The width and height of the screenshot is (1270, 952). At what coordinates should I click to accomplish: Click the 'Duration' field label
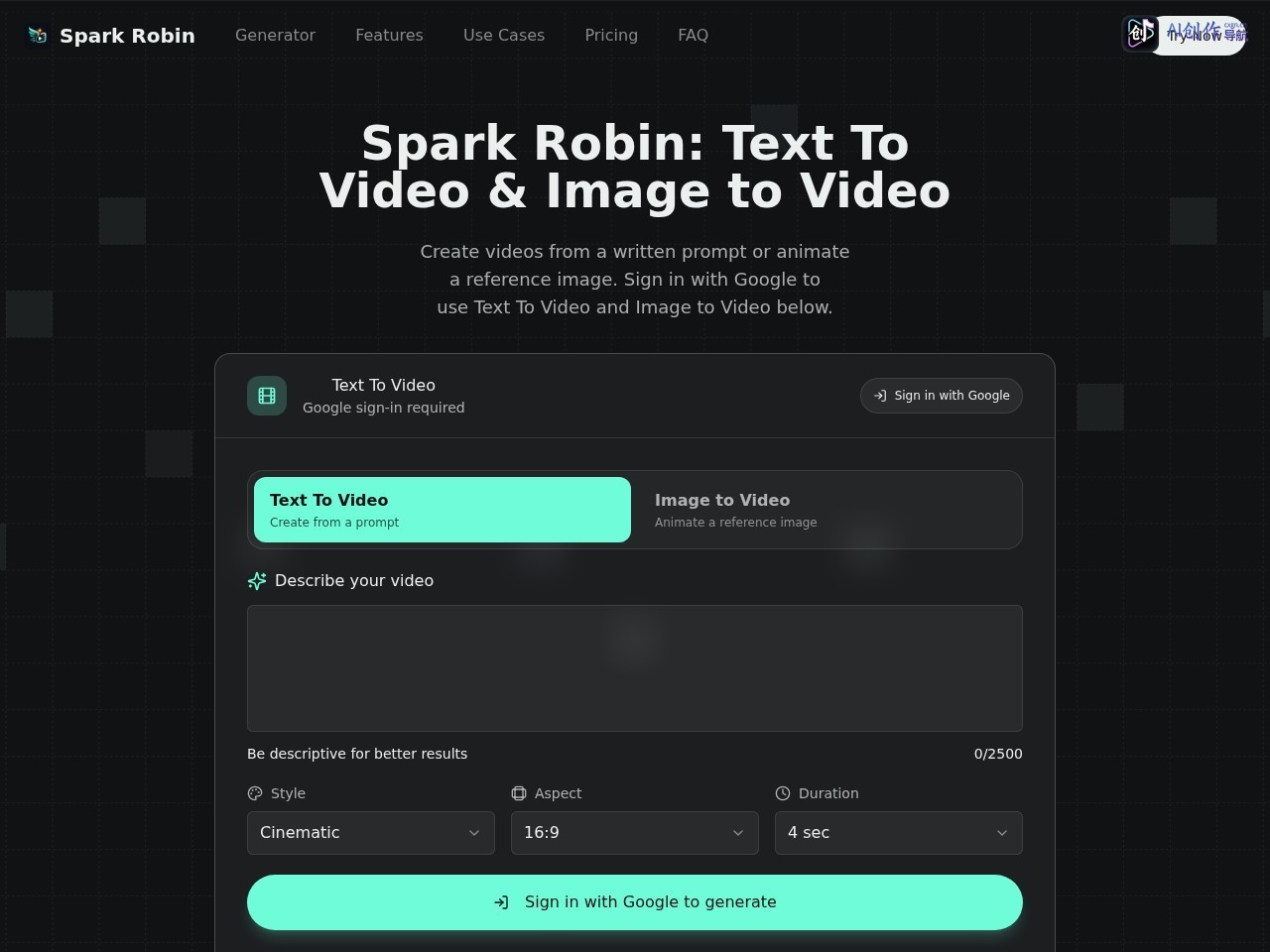[828, 793]
